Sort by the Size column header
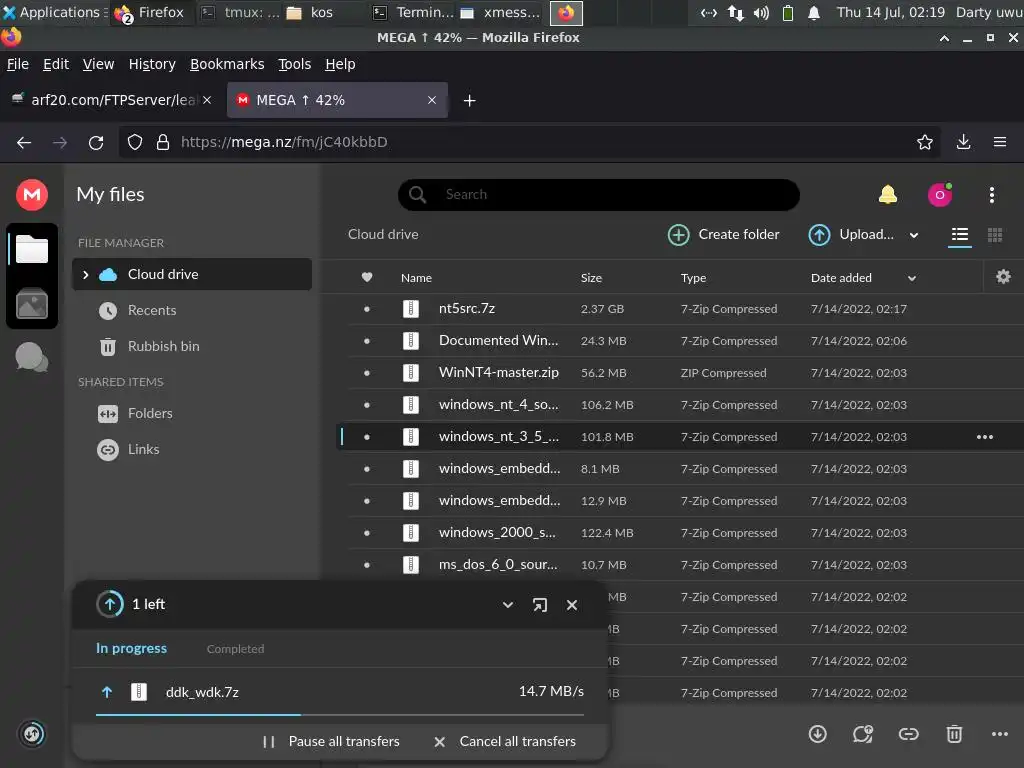This screenshot has width=1024, height=768. [x=591, y=278]
